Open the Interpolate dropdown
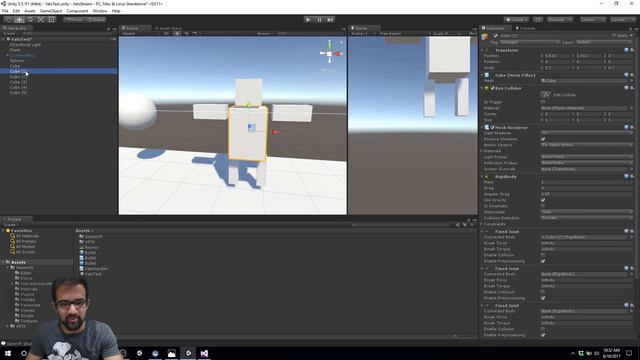Viewport: 640px width, 360px height. (586, 212)
